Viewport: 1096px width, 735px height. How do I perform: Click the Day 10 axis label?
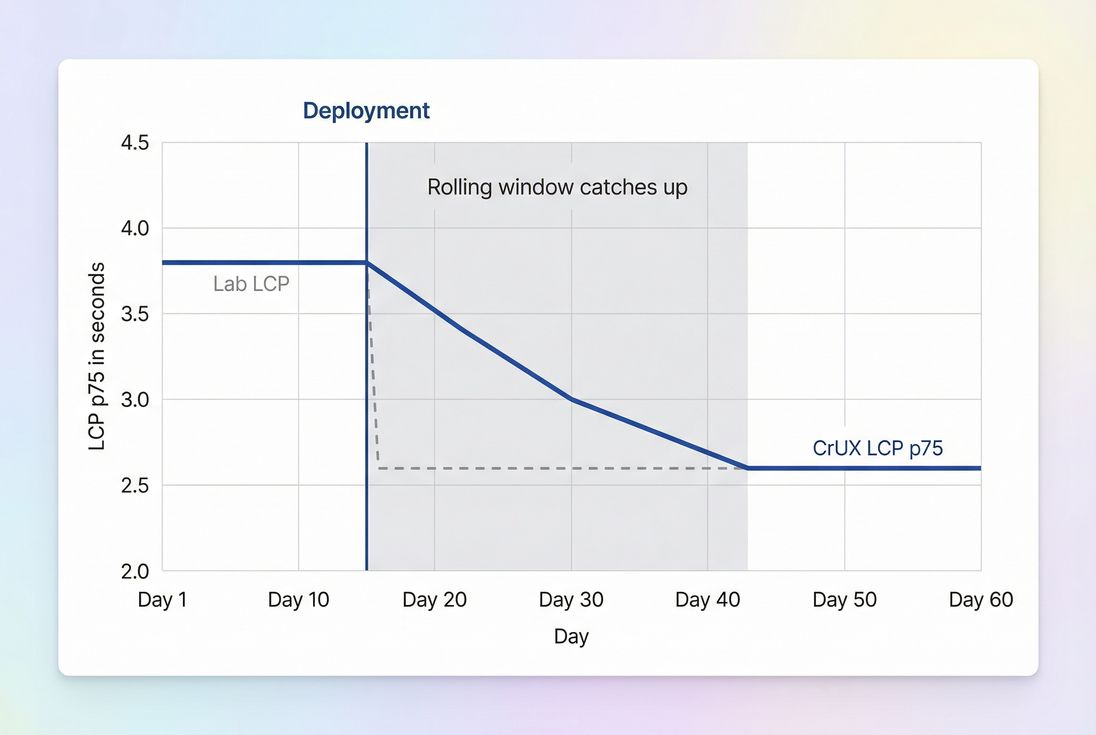[x=298, y=599]
